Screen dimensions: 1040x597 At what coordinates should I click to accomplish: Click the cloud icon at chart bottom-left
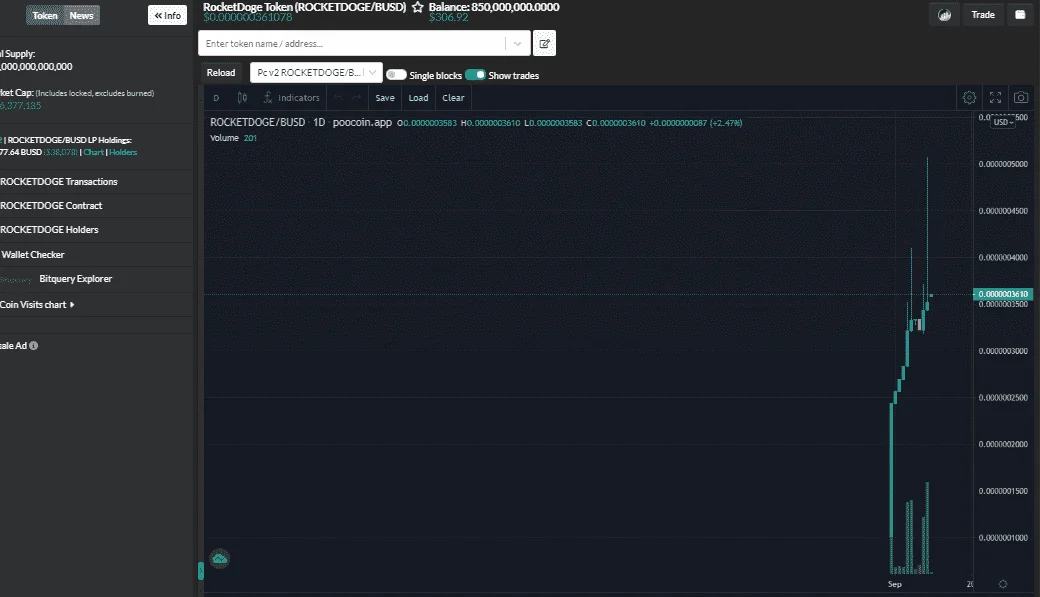tap(220, 559)
